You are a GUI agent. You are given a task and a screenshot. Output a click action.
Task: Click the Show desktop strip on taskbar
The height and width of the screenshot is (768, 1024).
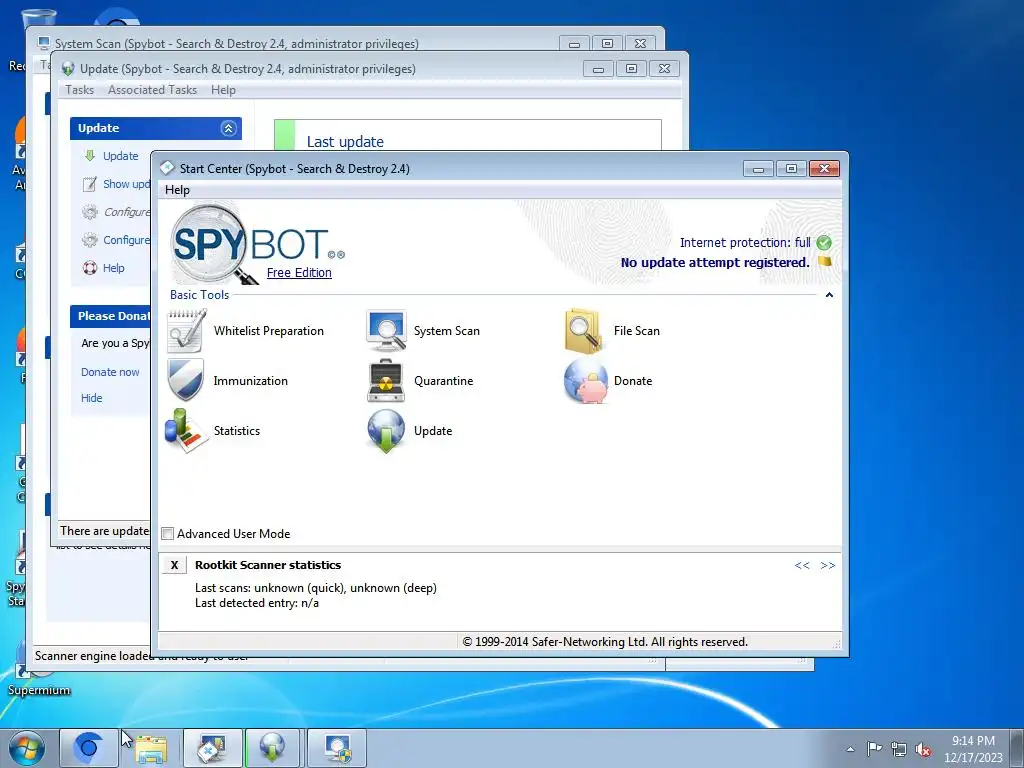[x=1019, y=748]
